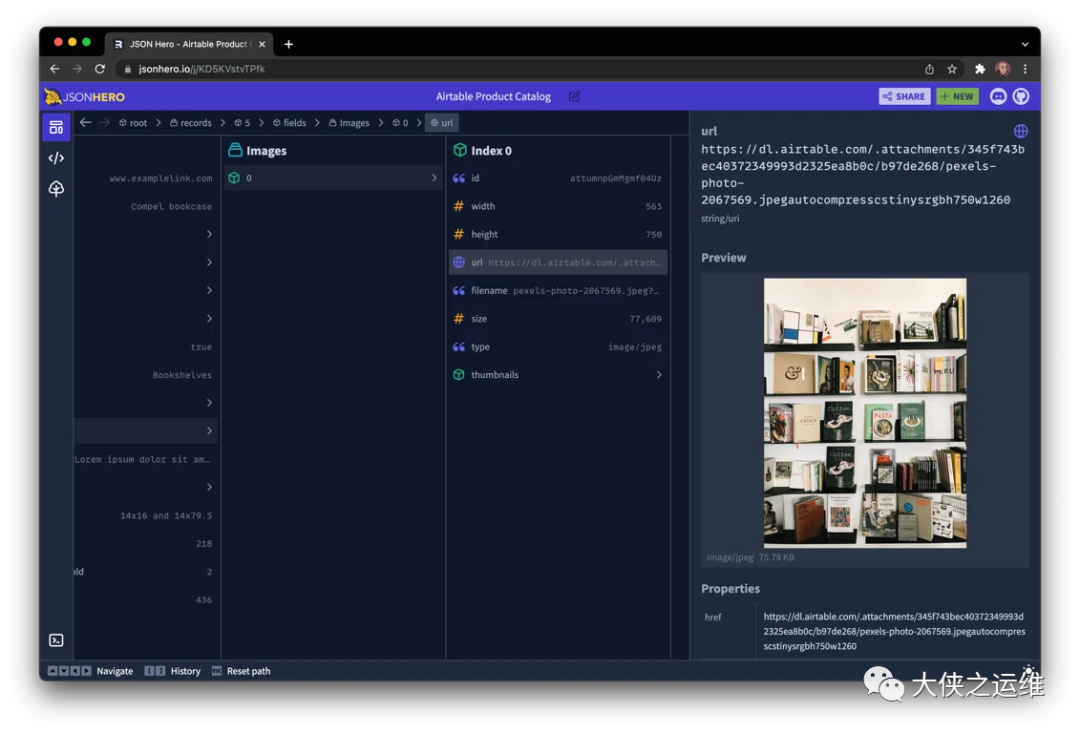Open the tab search dropdown arrow
1080x733 pixels.
pos(1025,44)
